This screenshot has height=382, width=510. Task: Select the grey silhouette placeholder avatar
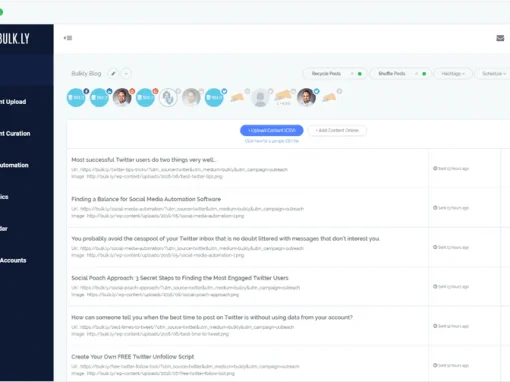(260, 97)
